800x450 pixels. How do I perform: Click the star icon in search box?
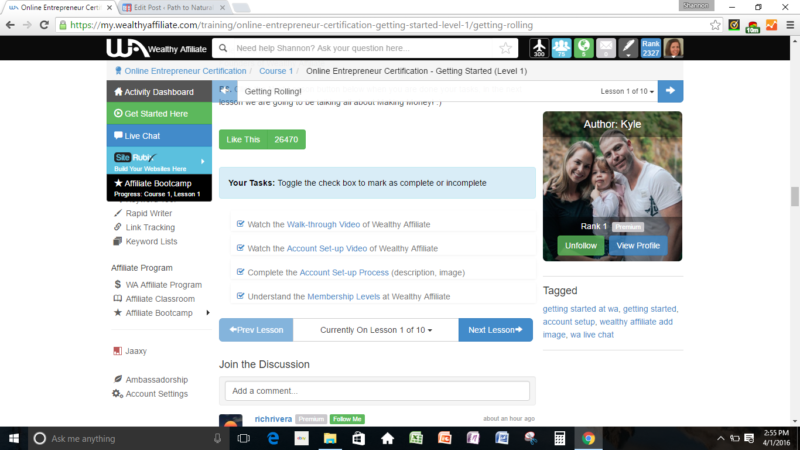point(505,48)
